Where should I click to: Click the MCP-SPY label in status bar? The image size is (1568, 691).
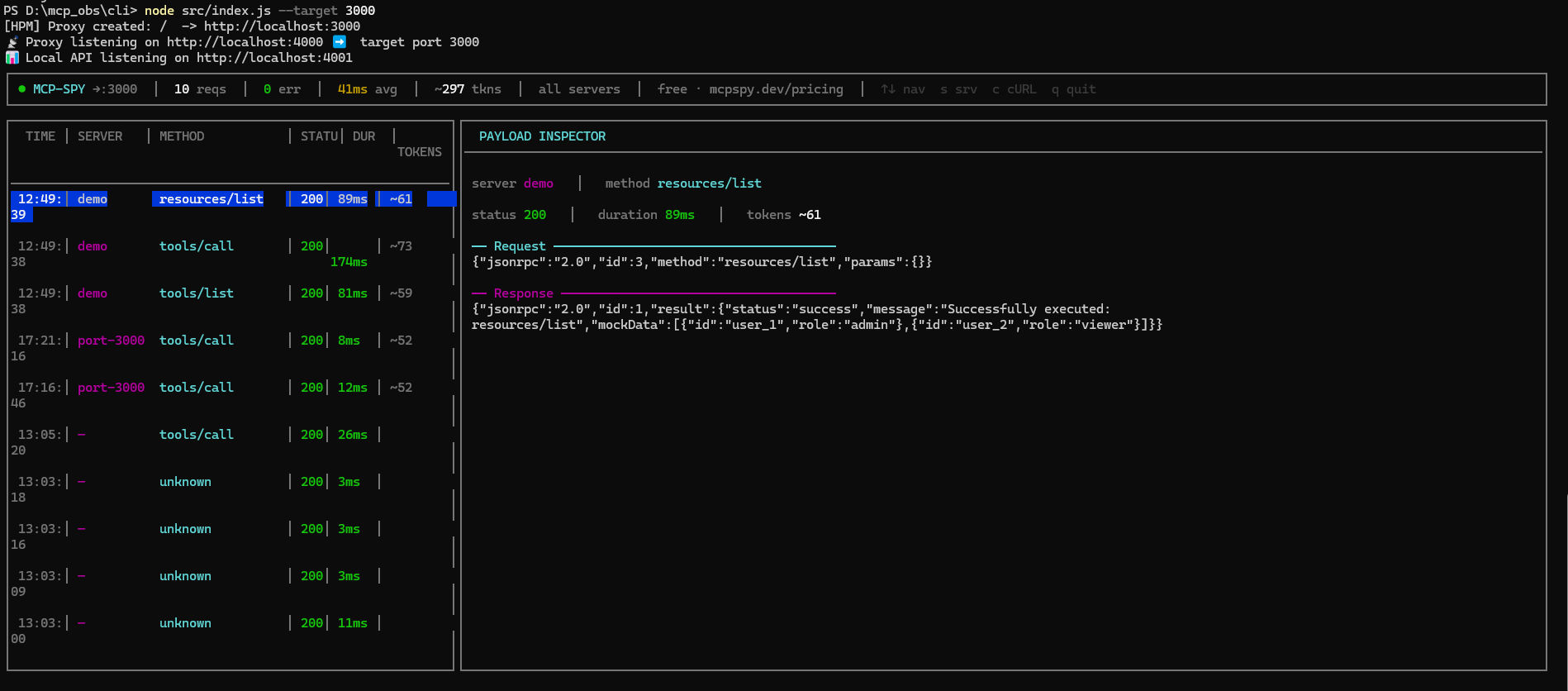59,89
